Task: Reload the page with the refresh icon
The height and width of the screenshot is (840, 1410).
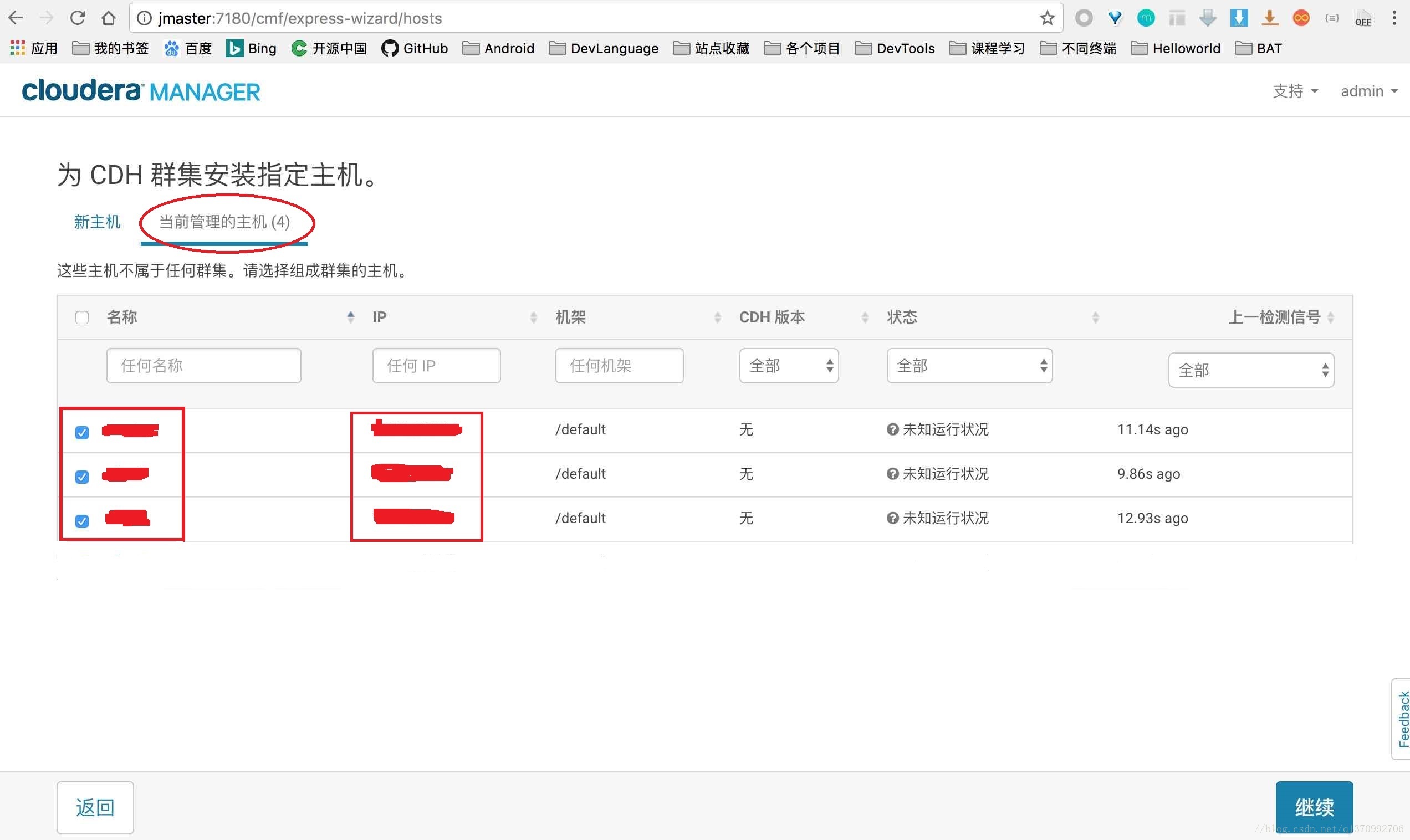Action: coord(77,18)
